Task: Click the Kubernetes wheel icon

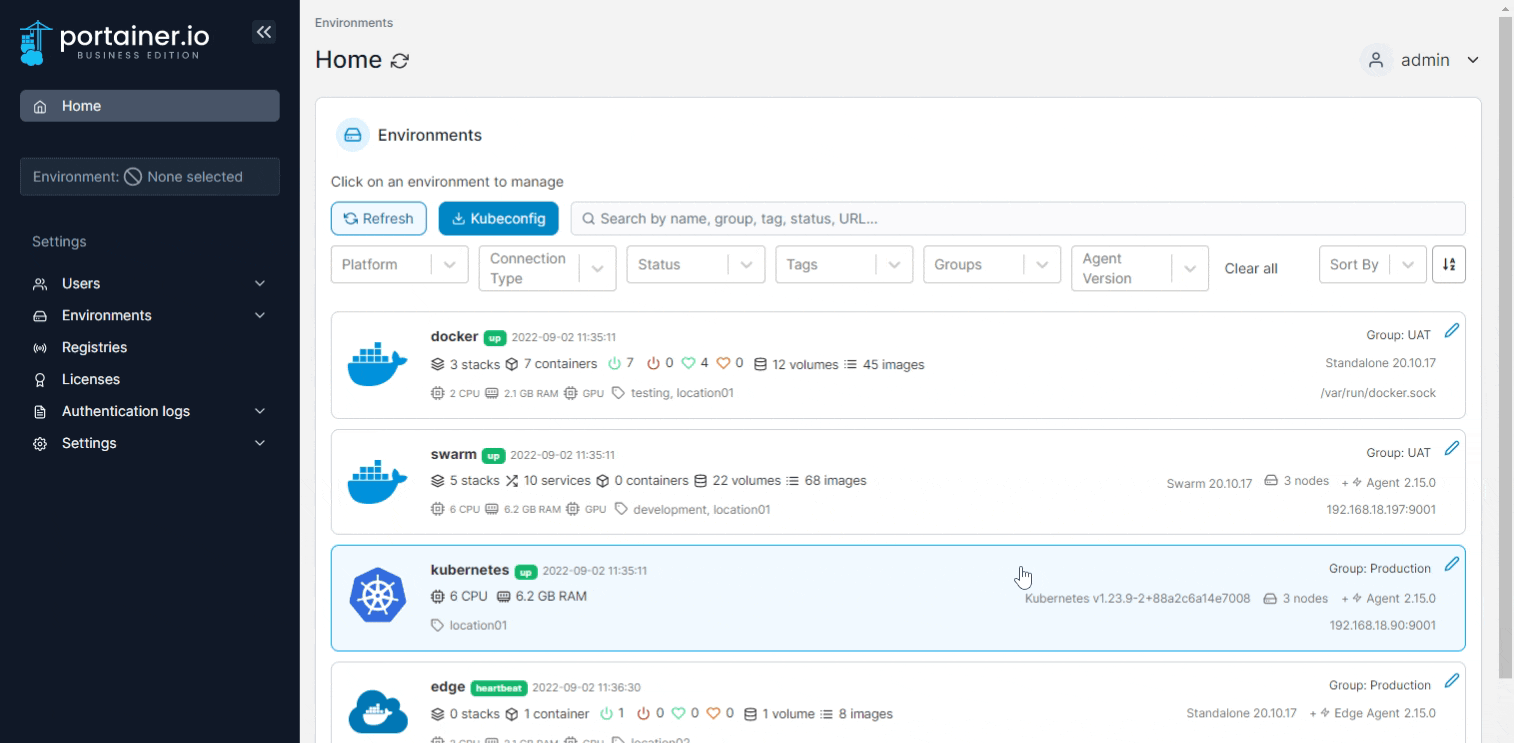Action: (378, 596)
